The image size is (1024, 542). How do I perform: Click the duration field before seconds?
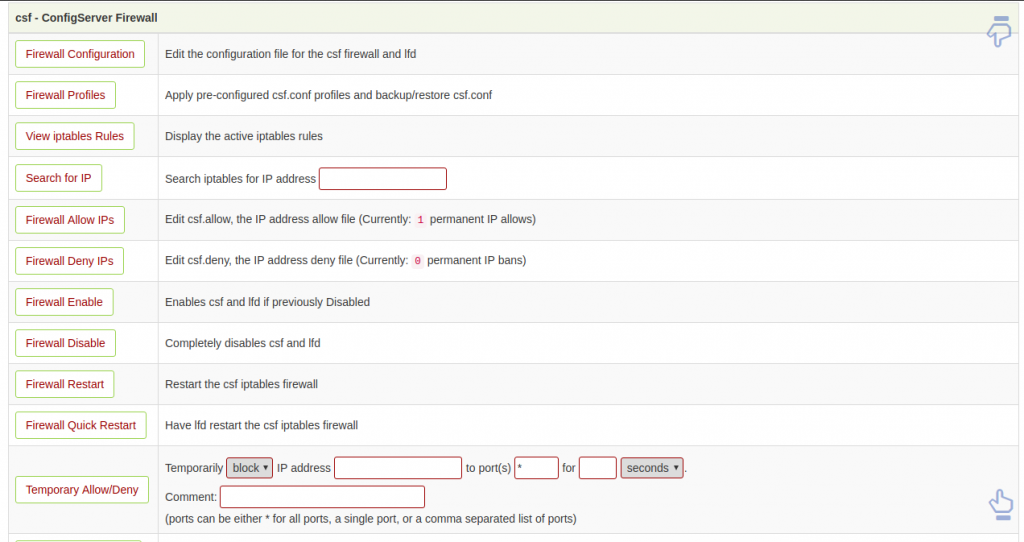click(598, 468)
